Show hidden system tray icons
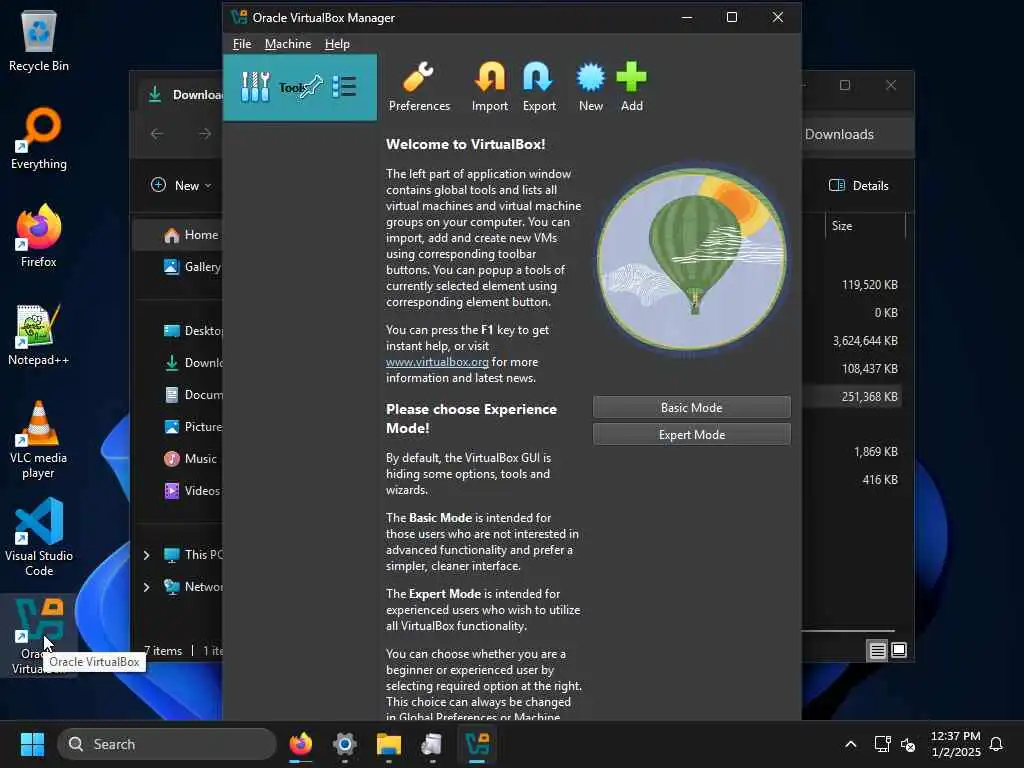 point(850,744)
